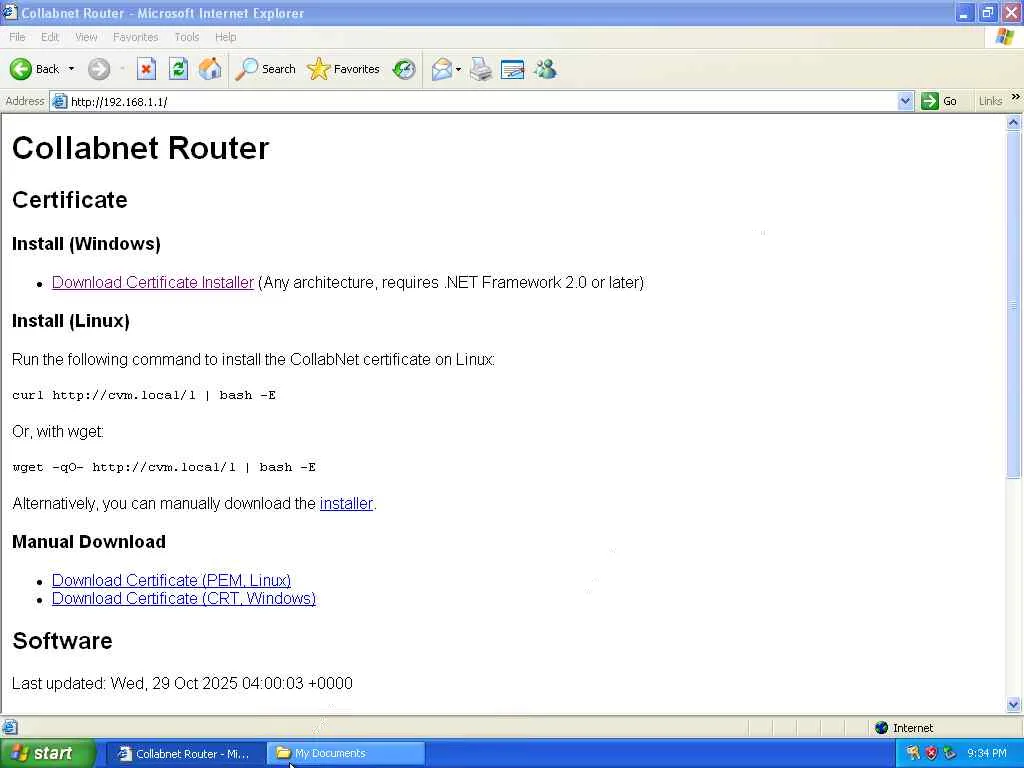The width and height of the screenshot is (1024, 768).
Task: Click Download Certificate (PEM, Linux) link
Action: point(171,580)
